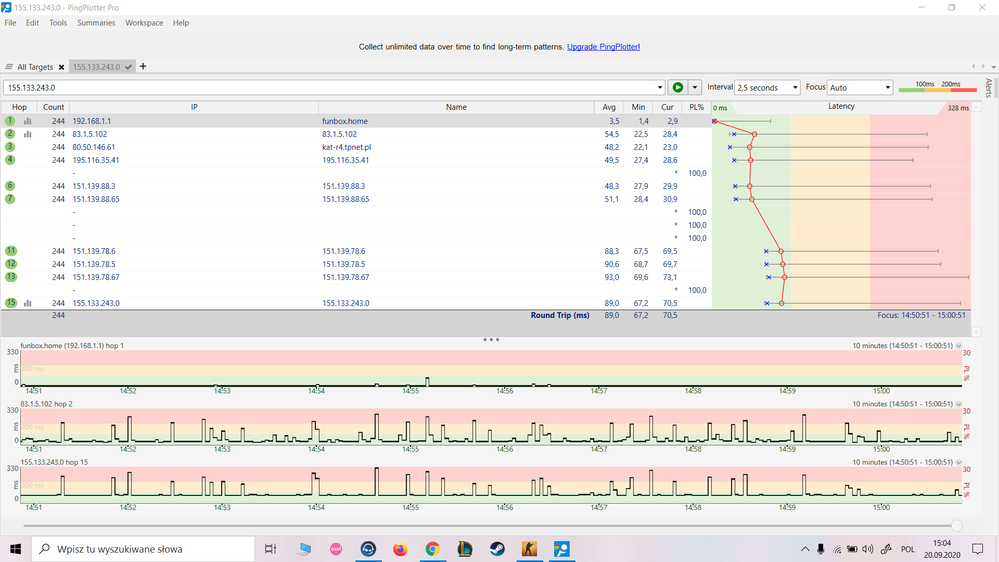Screen dimensions: 999x562
Task: Click the green hop 12 number badge
Action: (11, 264)
